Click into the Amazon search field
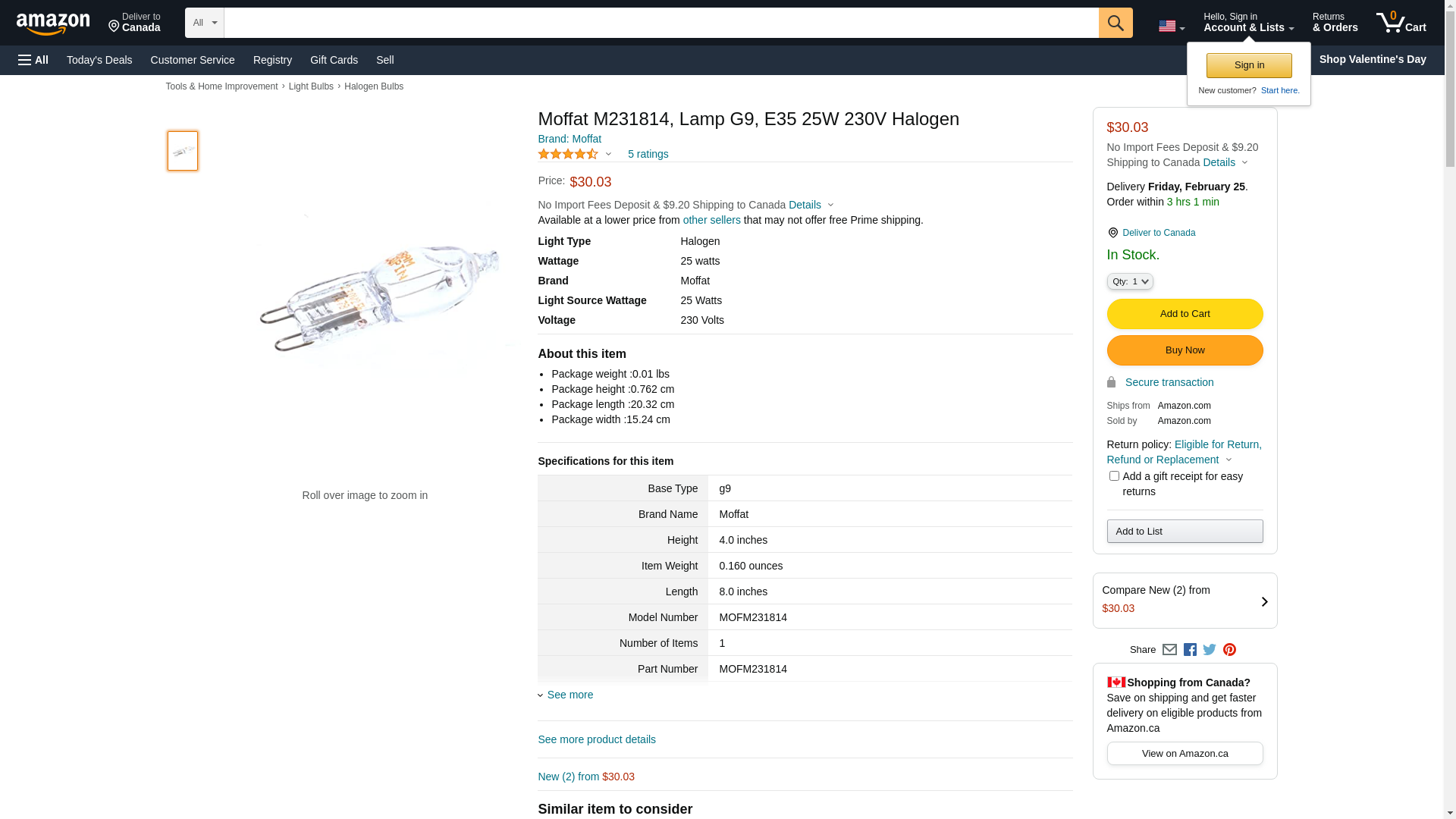The height and width of the screenshot is (819, 1456). tap(660, 23)
